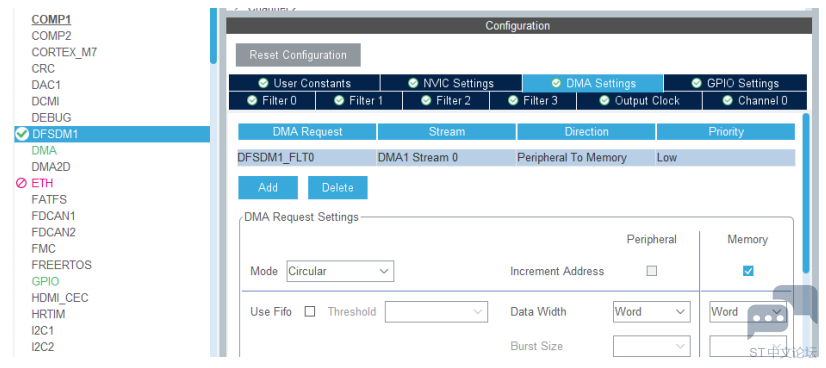The width and height of the screenshot is (826, 368).
Task: Select FREERTOS in the peripheral list
Action: click(x=61, y=265)
